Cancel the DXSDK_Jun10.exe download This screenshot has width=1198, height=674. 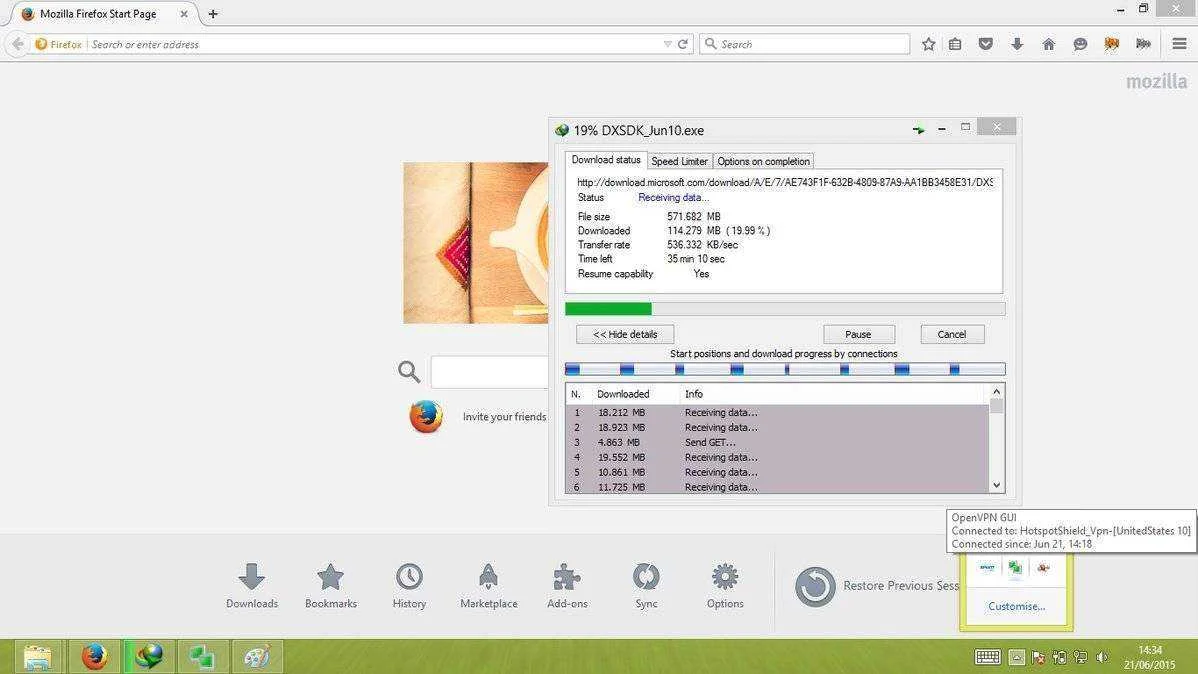click(x=951, y=334)
